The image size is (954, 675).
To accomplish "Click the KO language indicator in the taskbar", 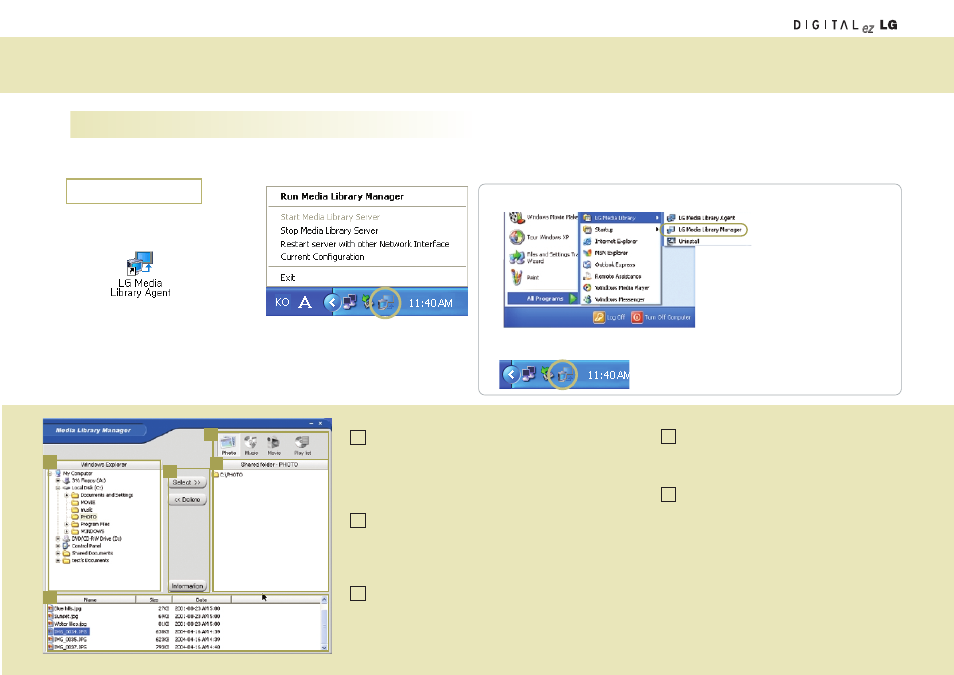I will [x=282, y=302].
